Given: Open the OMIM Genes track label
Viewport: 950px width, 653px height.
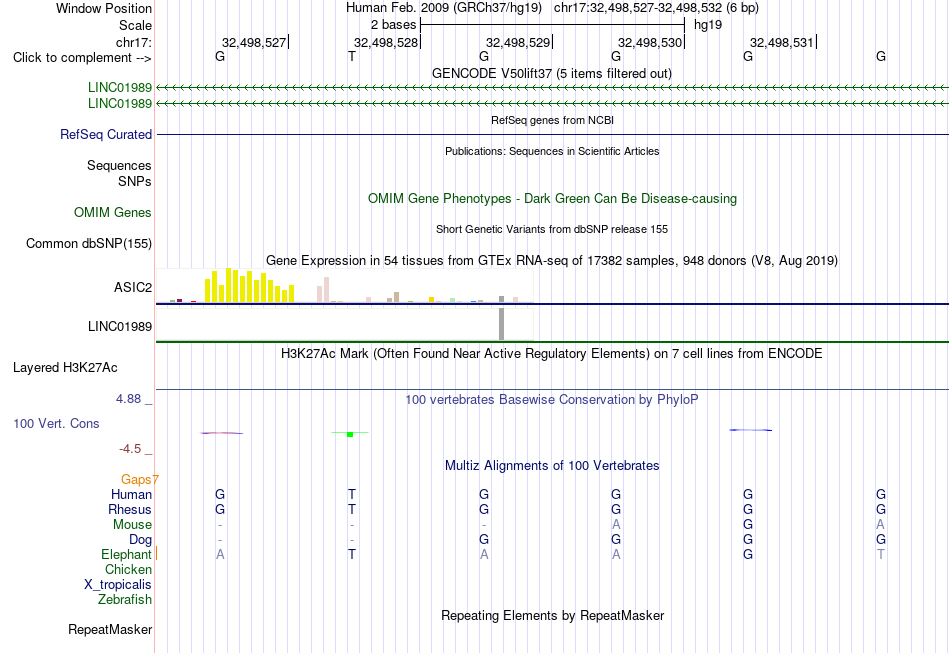Looking at the screenshot, I should tap(113, 213).
